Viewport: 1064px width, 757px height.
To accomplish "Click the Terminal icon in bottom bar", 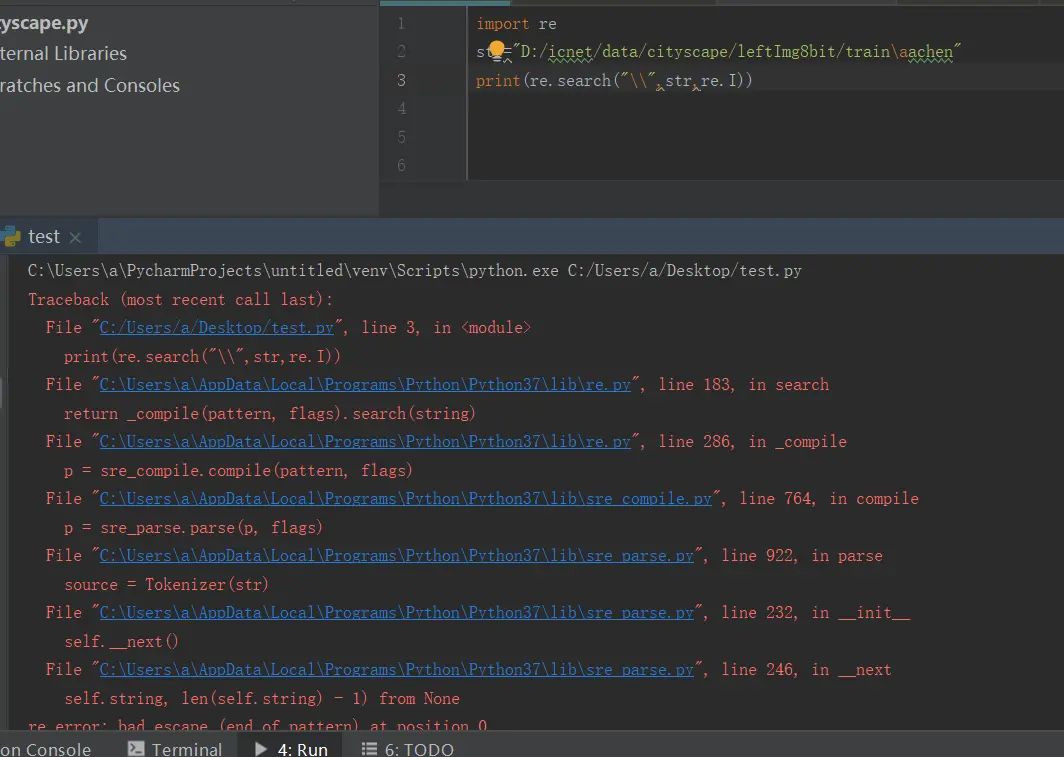I will click(136, 748).
